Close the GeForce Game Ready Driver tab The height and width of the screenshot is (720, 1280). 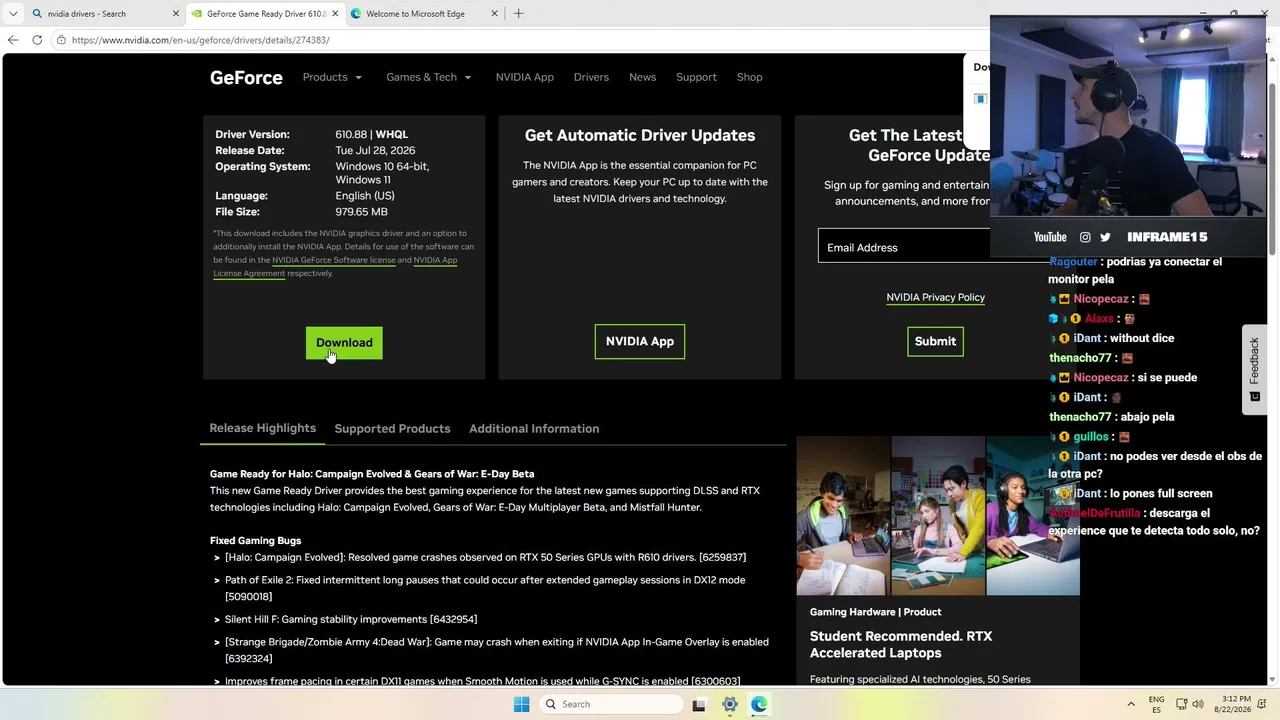(335, 14)
